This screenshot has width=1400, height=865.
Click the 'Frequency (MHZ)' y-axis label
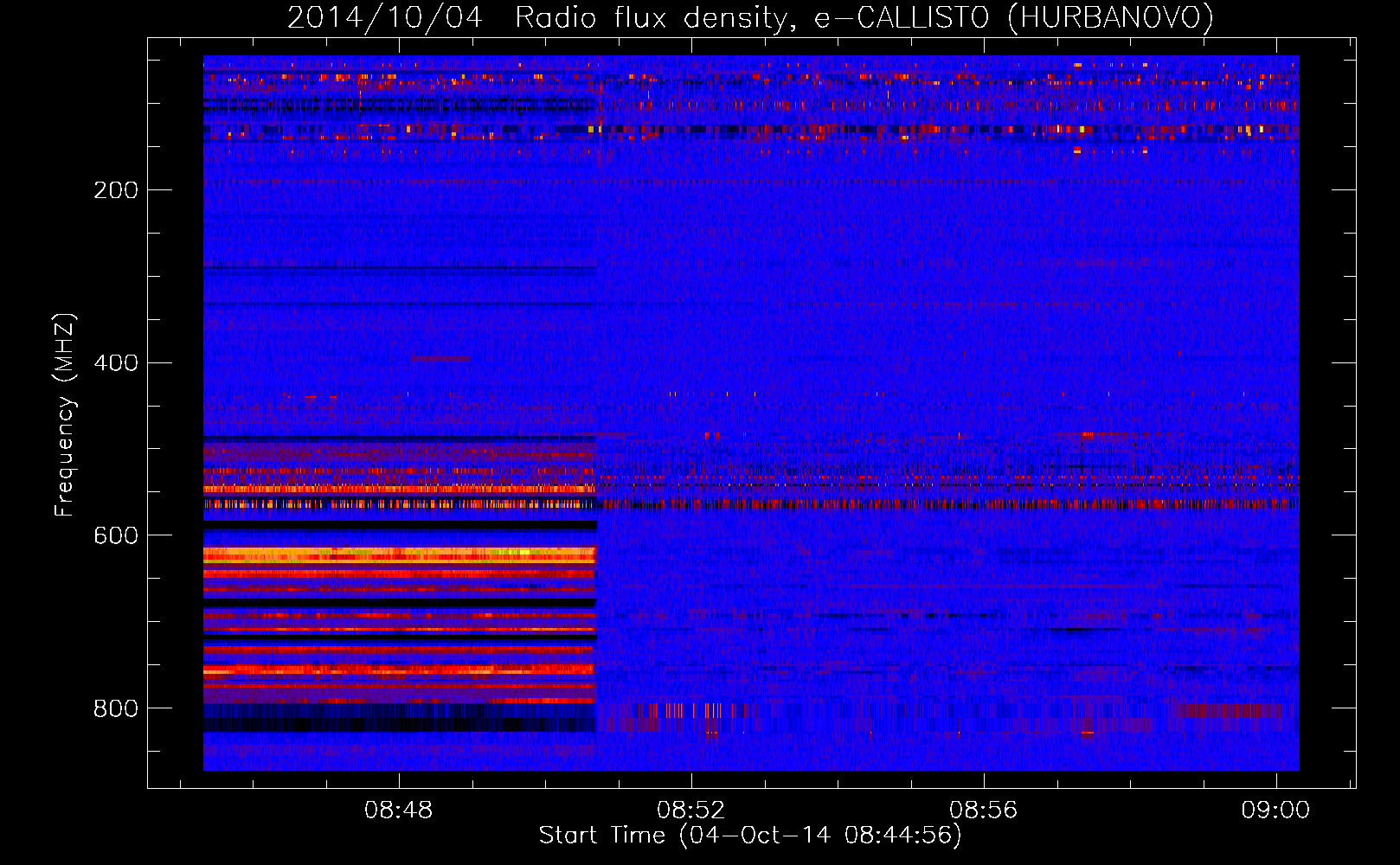click(x=65, y=415)
